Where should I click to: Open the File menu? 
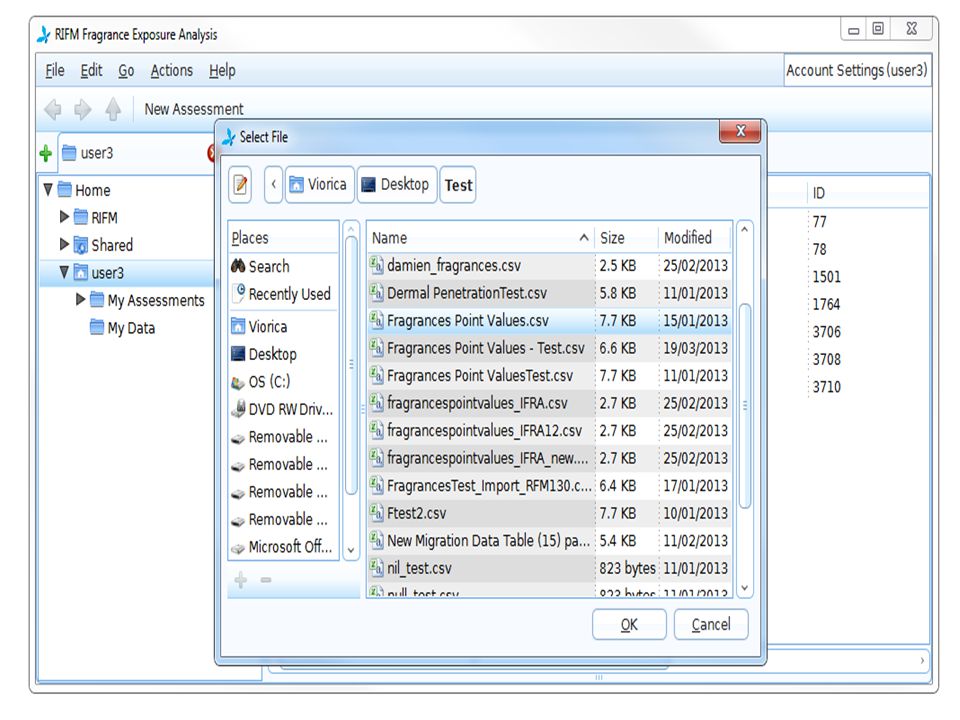point(54,70)
